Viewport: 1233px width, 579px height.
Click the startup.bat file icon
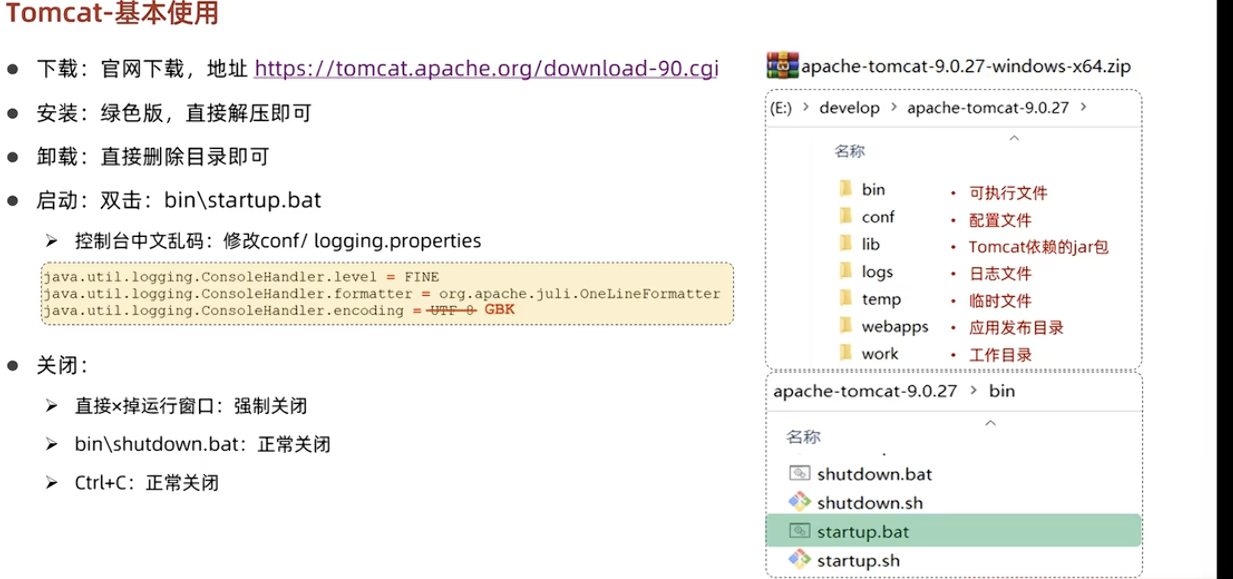click(x=799, y=530)
